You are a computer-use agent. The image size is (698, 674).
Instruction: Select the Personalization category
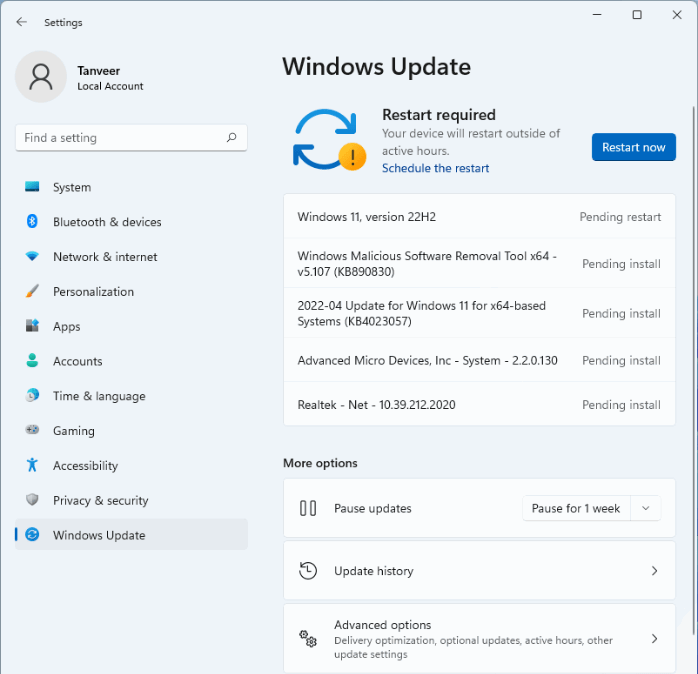tap(131, 291)
